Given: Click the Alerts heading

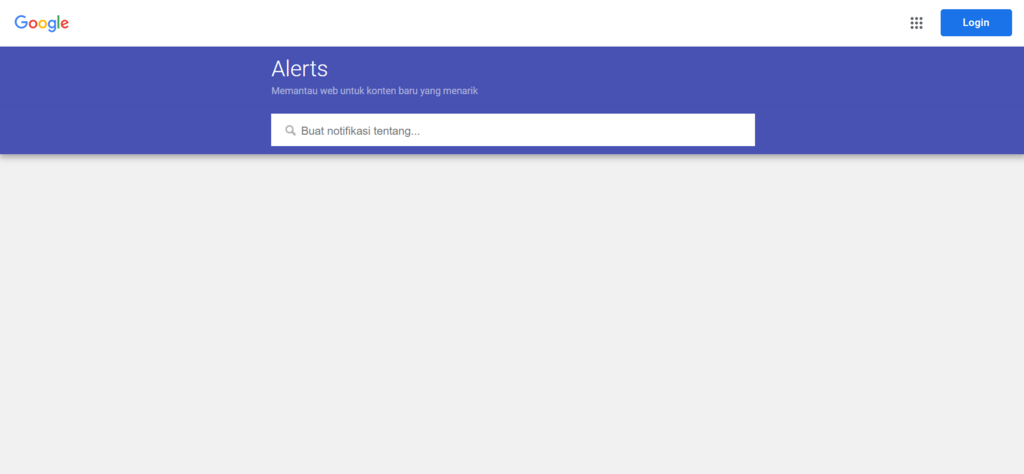Looking at the screenshot, I should tap(300, 69).
